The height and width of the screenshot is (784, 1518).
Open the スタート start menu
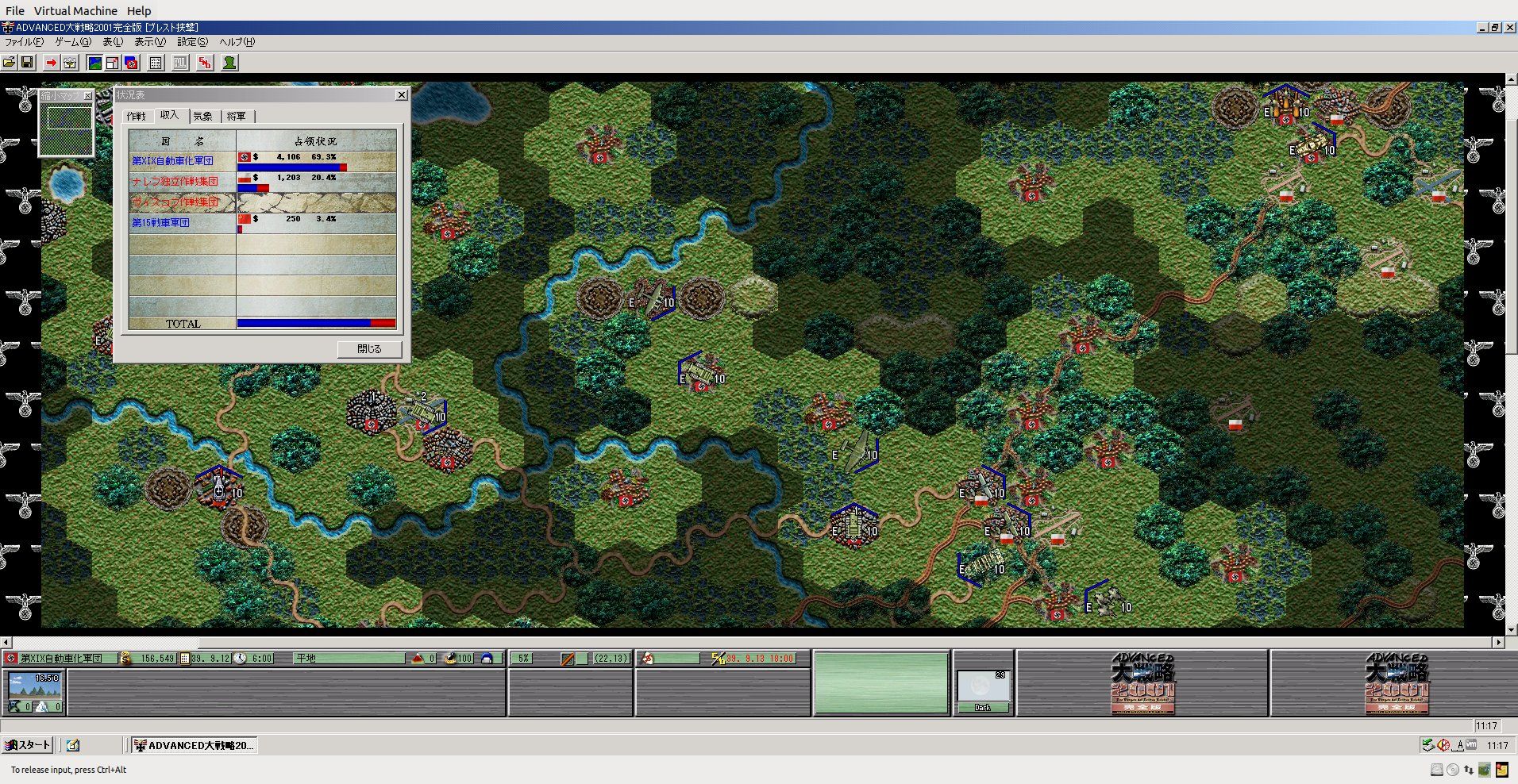(29, 745)
